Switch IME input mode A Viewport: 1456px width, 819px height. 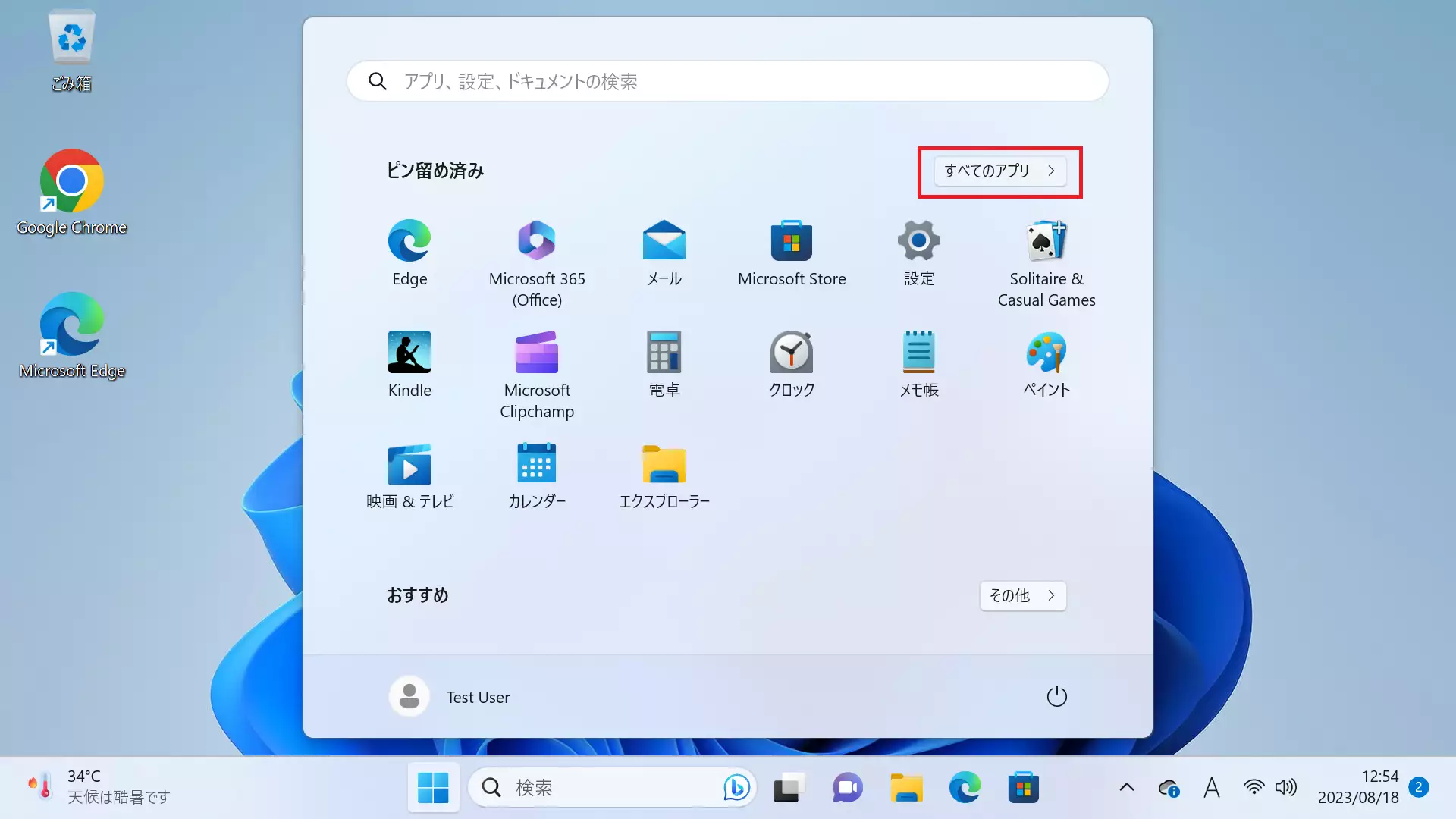(x=1212, y=788)
